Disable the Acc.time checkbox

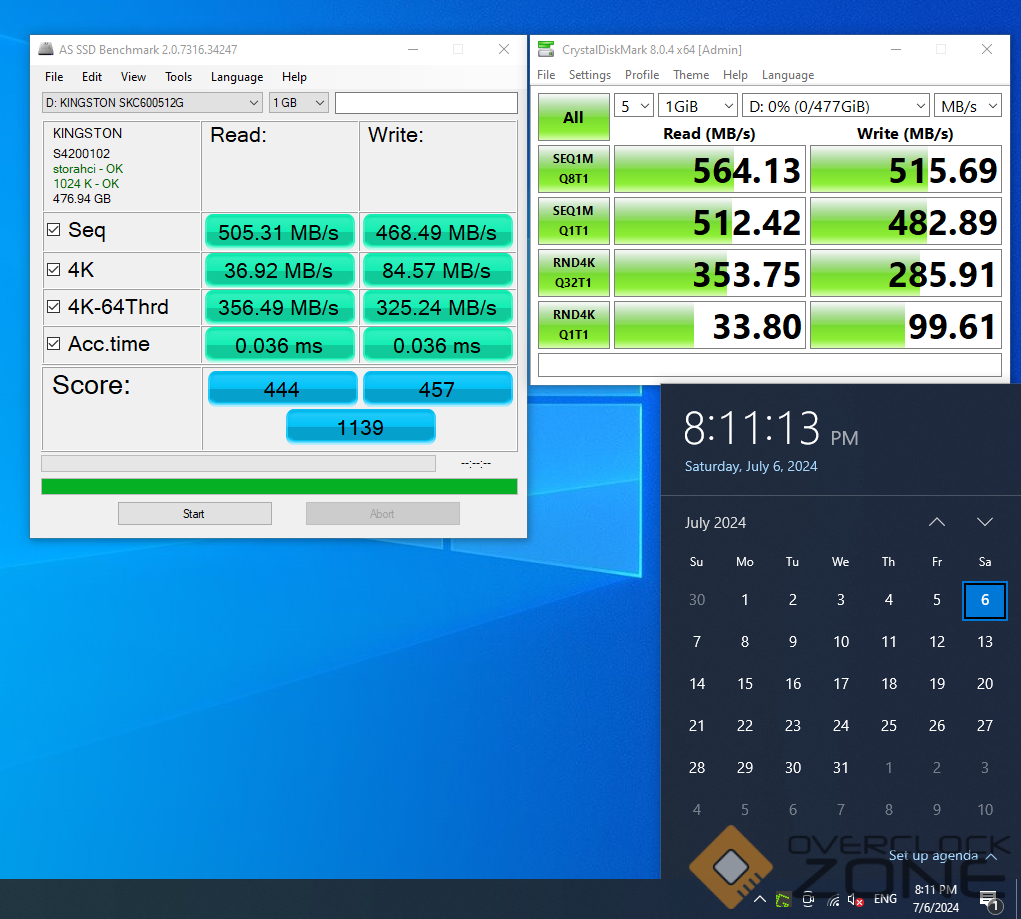tap(54, 344)
